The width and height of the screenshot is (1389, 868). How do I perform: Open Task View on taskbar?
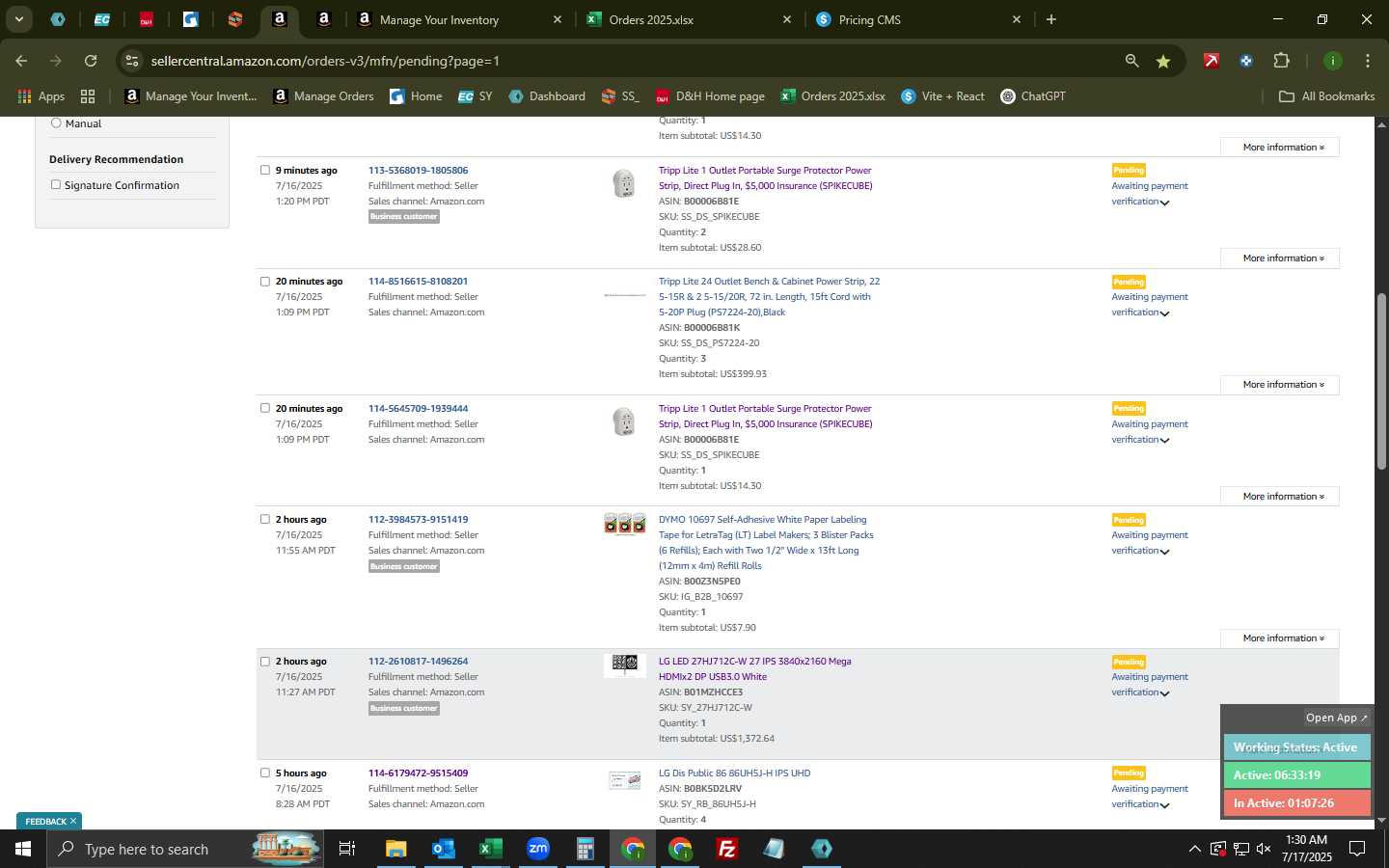tap(347, 849)
